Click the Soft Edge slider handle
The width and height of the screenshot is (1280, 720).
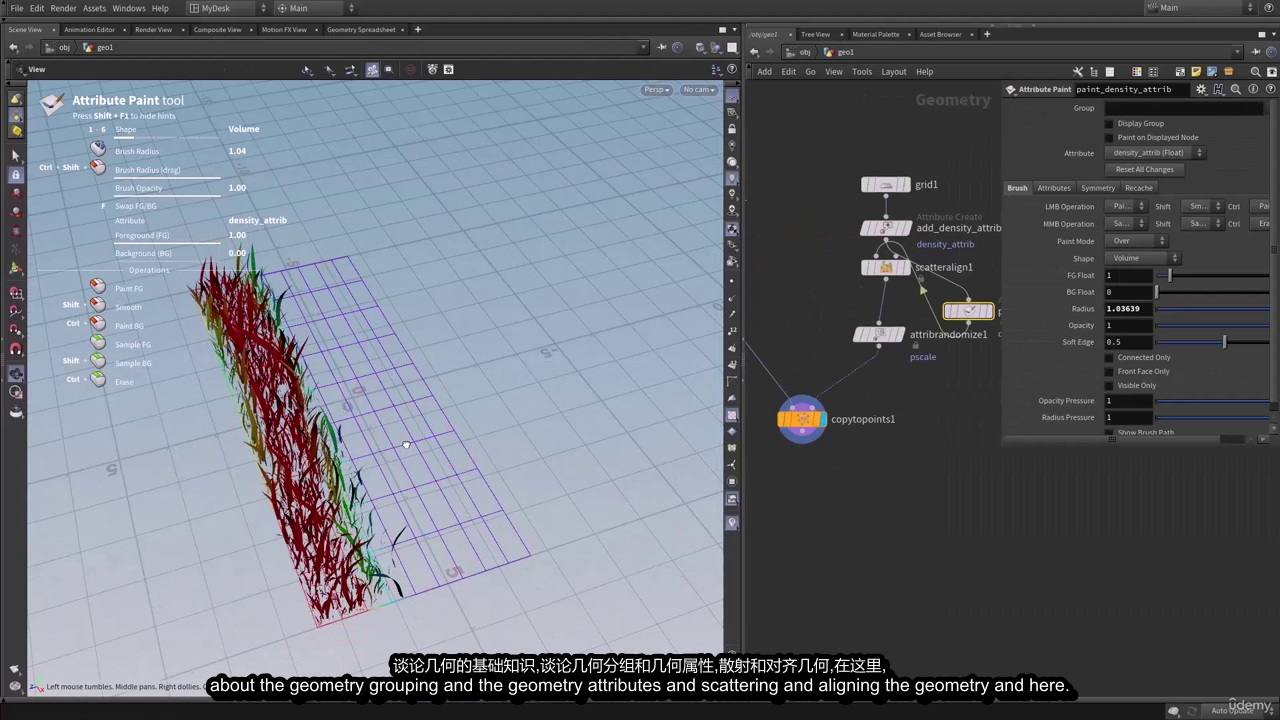(x=1225, y=342)
